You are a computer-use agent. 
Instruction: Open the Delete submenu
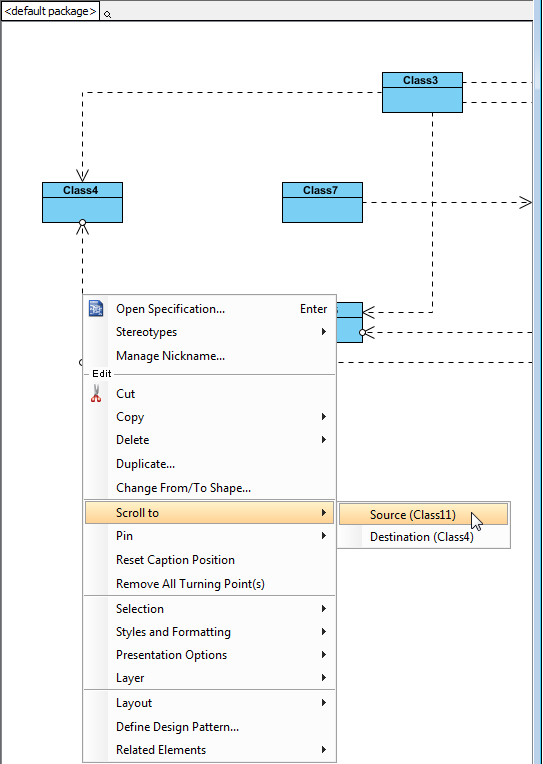210,440
